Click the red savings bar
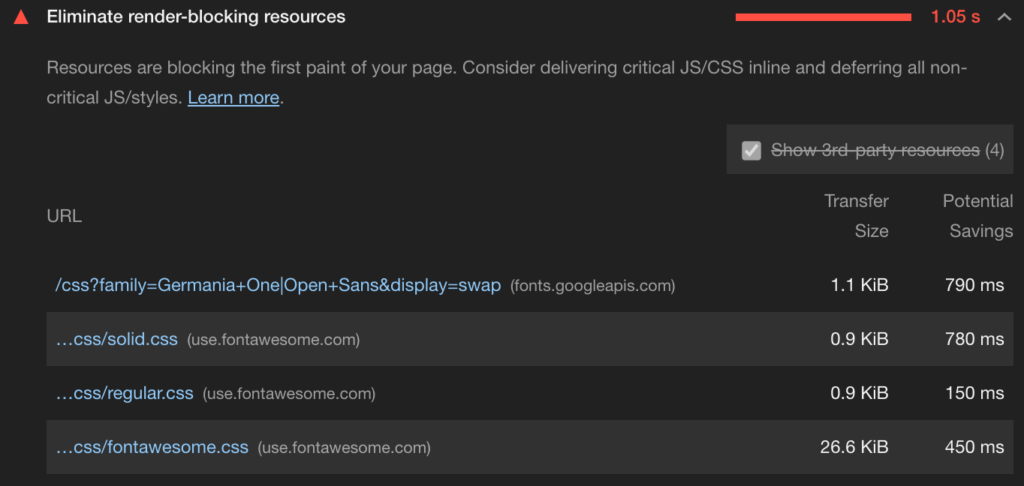Viewport: 1024px width, 486px height. tap(822, 17)
